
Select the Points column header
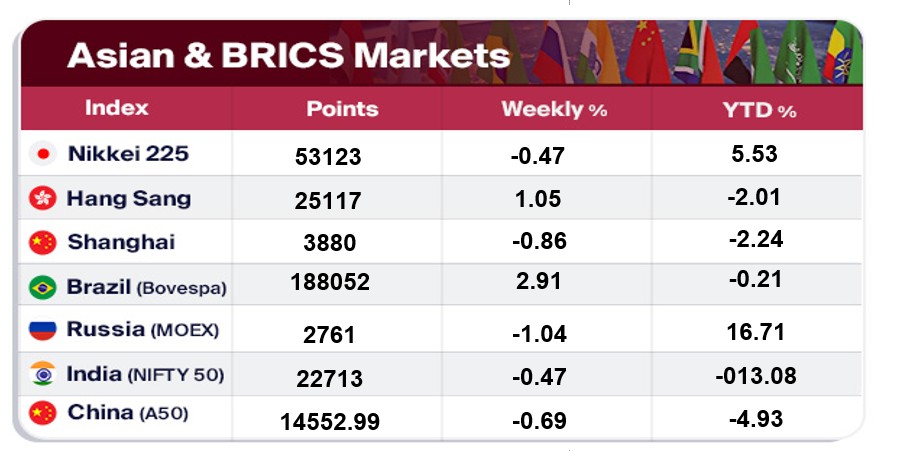(x=342, y=109)
